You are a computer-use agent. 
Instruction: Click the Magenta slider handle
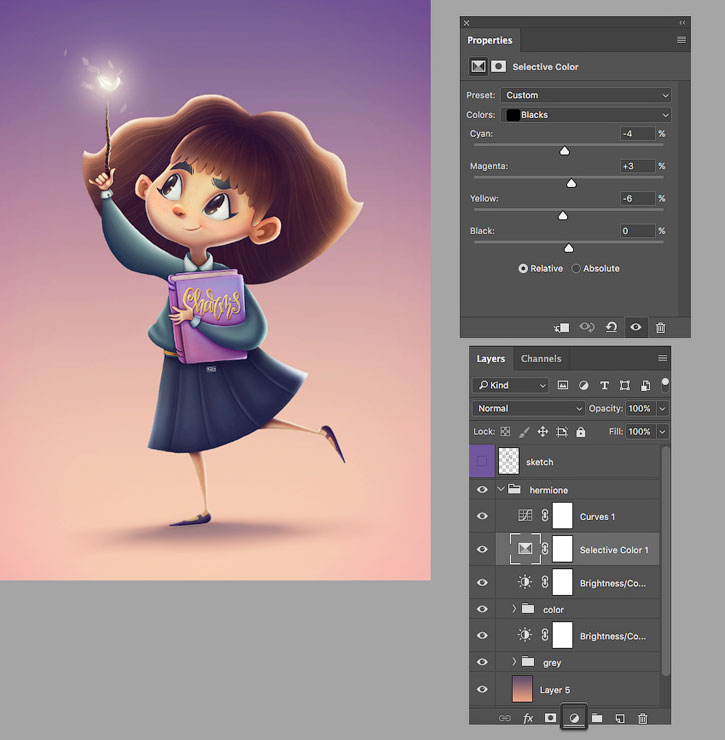coord(571,183)
